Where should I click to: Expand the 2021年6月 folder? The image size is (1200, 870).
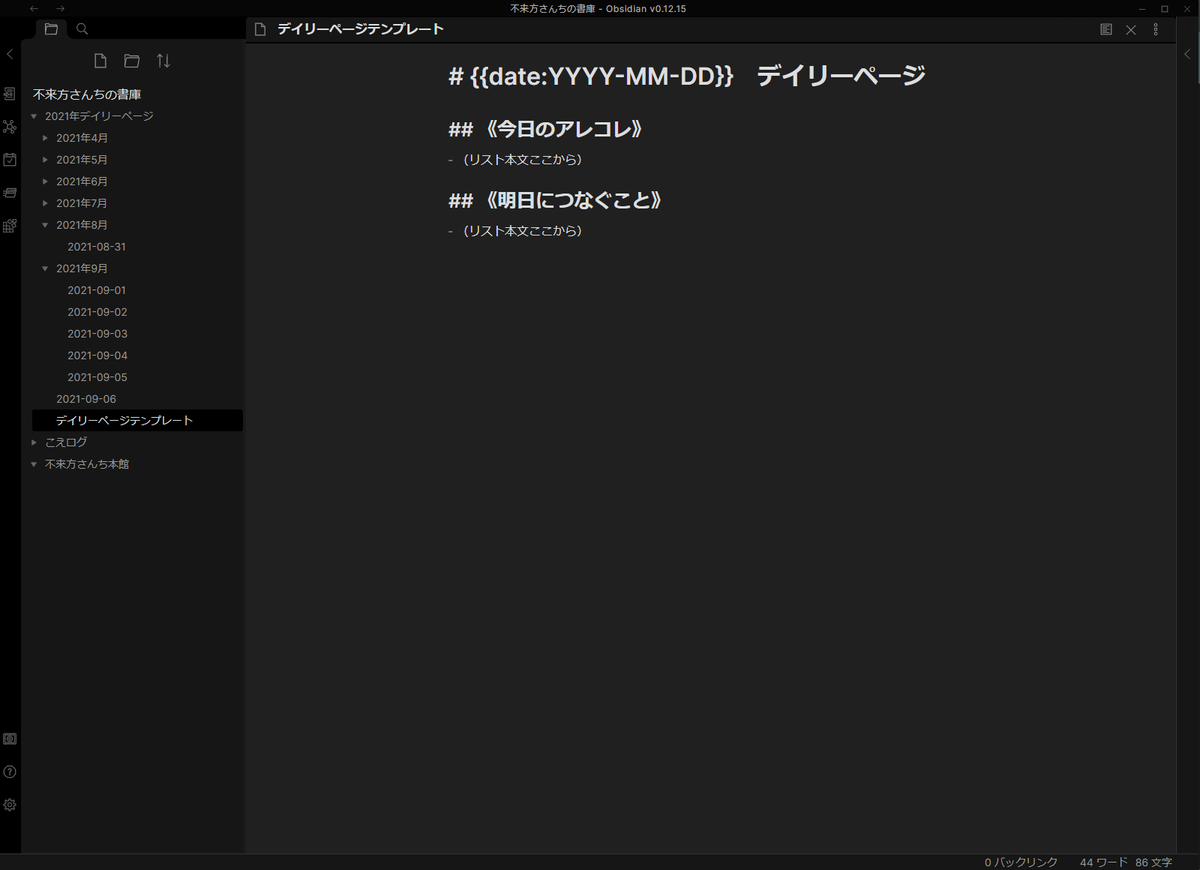coord(45,182)
